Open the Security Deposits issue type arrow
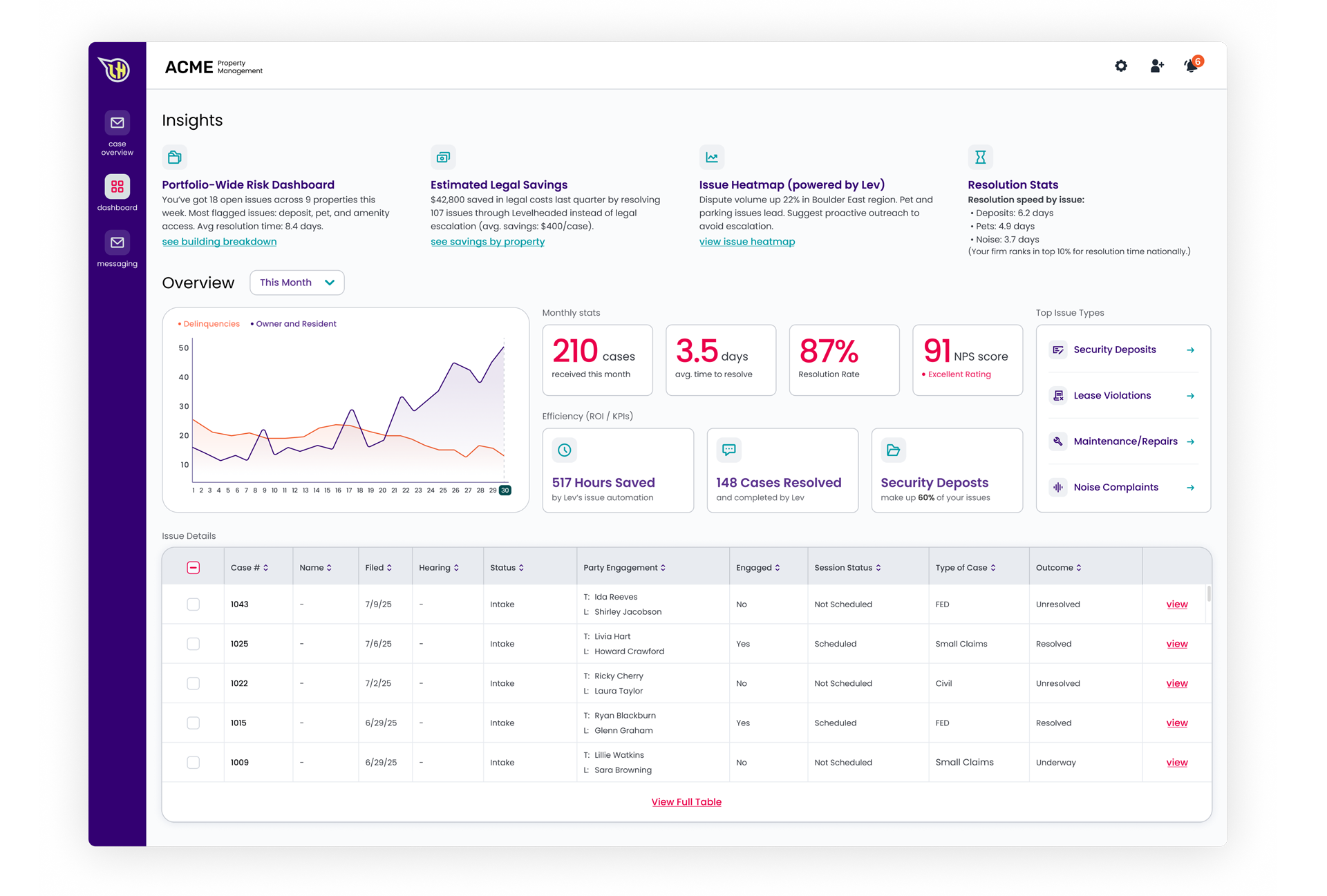1327x896 pixels. pyautogui.click(x=1190, y=350)
